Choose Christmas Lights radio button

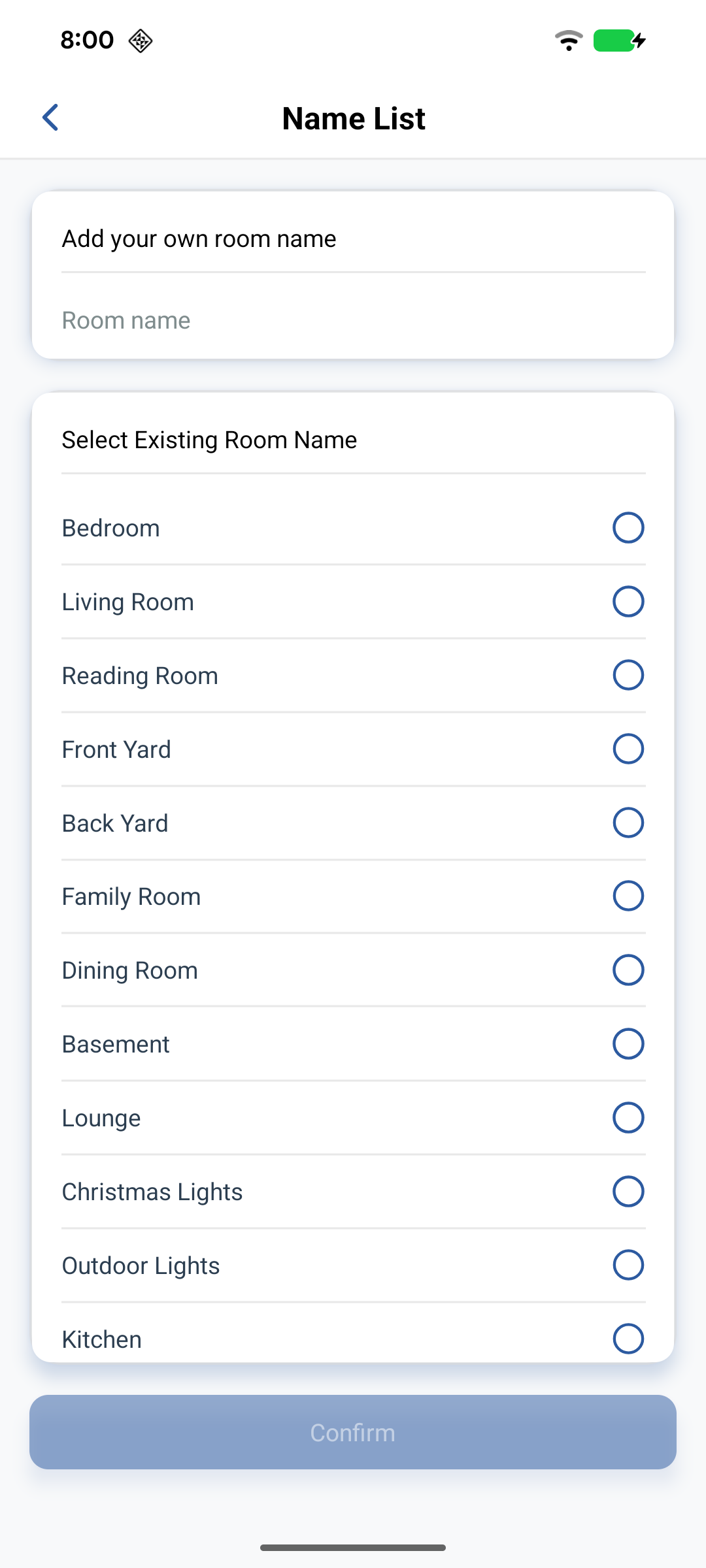[x=628, y=1192]
